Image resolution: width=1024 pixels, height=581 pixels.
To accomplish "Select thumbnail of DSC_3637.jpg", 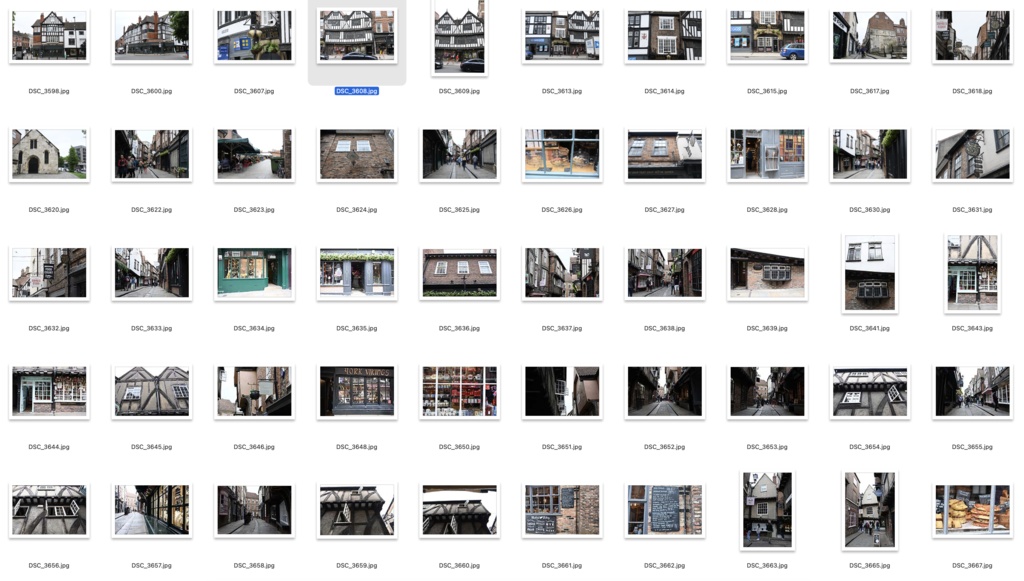I will tap(562, 273).
